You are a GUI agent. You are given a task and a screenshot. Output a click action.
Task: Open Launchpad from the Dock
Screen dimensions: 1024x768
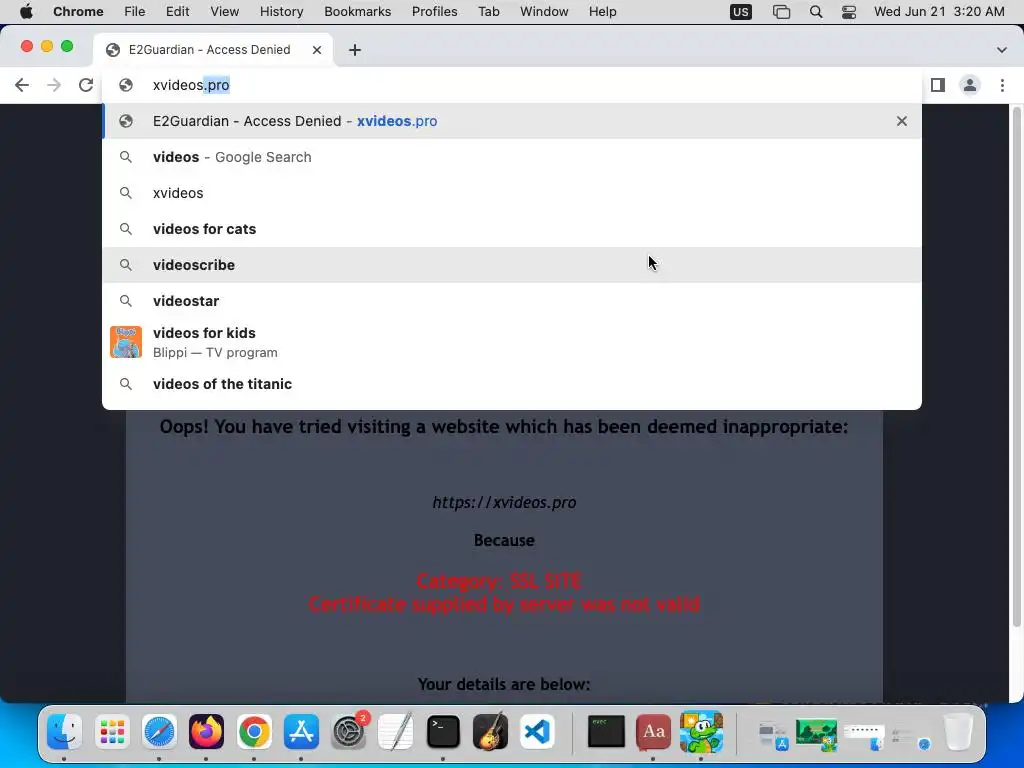coord(112,731)
